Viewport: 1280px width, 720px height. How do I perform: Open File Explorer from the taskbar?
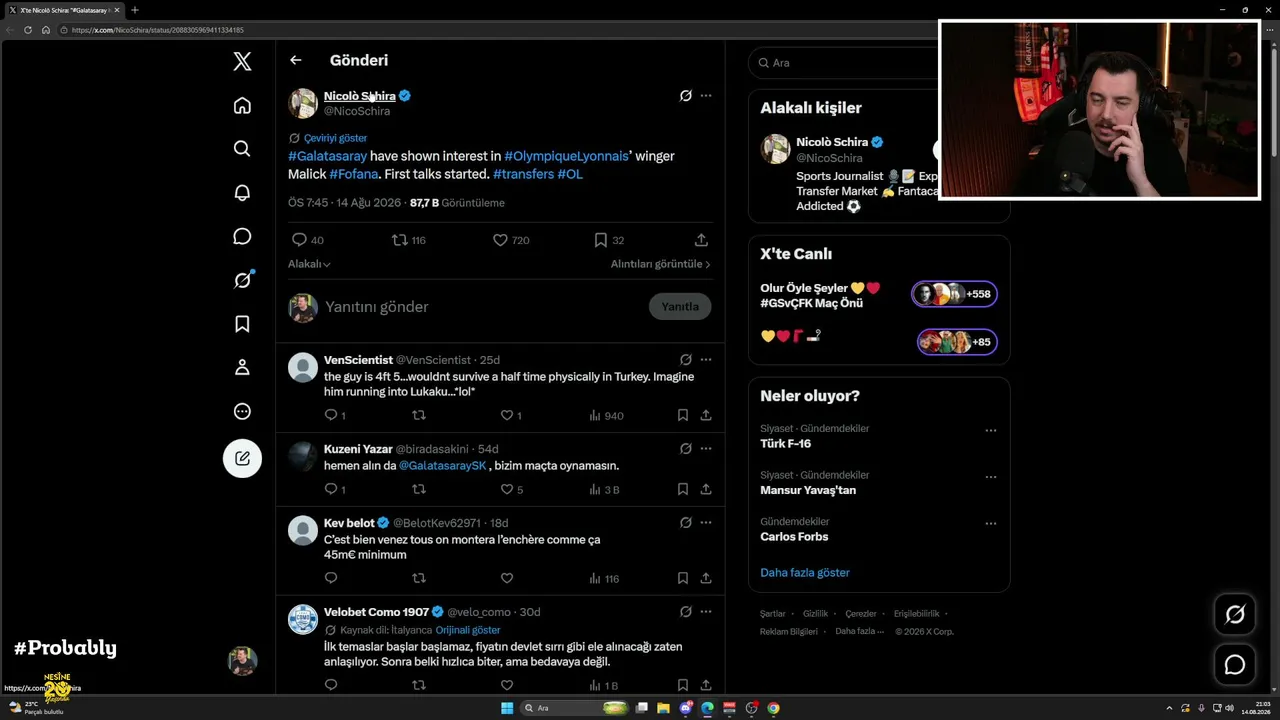(664, 708)
